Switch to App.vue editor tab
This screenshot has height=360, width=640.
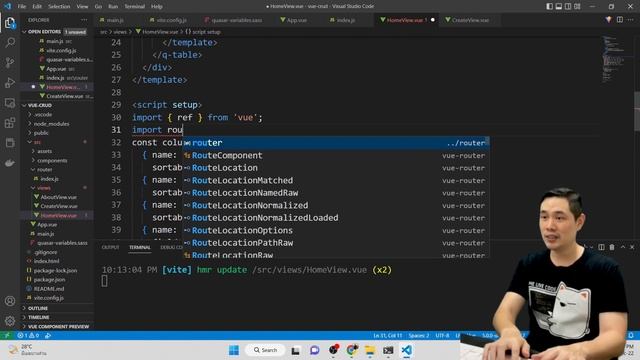pyautogui.click(x=296, y=20)
